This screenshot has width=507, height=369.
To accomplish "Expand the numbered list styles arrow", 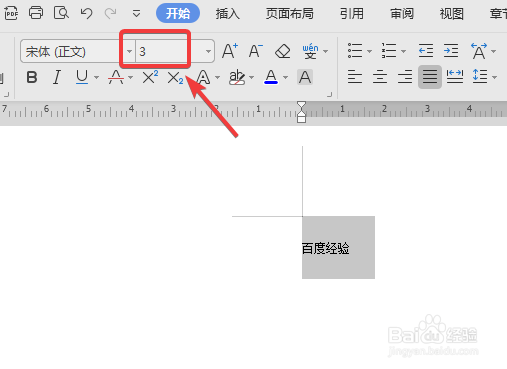I will (x=403, y=51).
